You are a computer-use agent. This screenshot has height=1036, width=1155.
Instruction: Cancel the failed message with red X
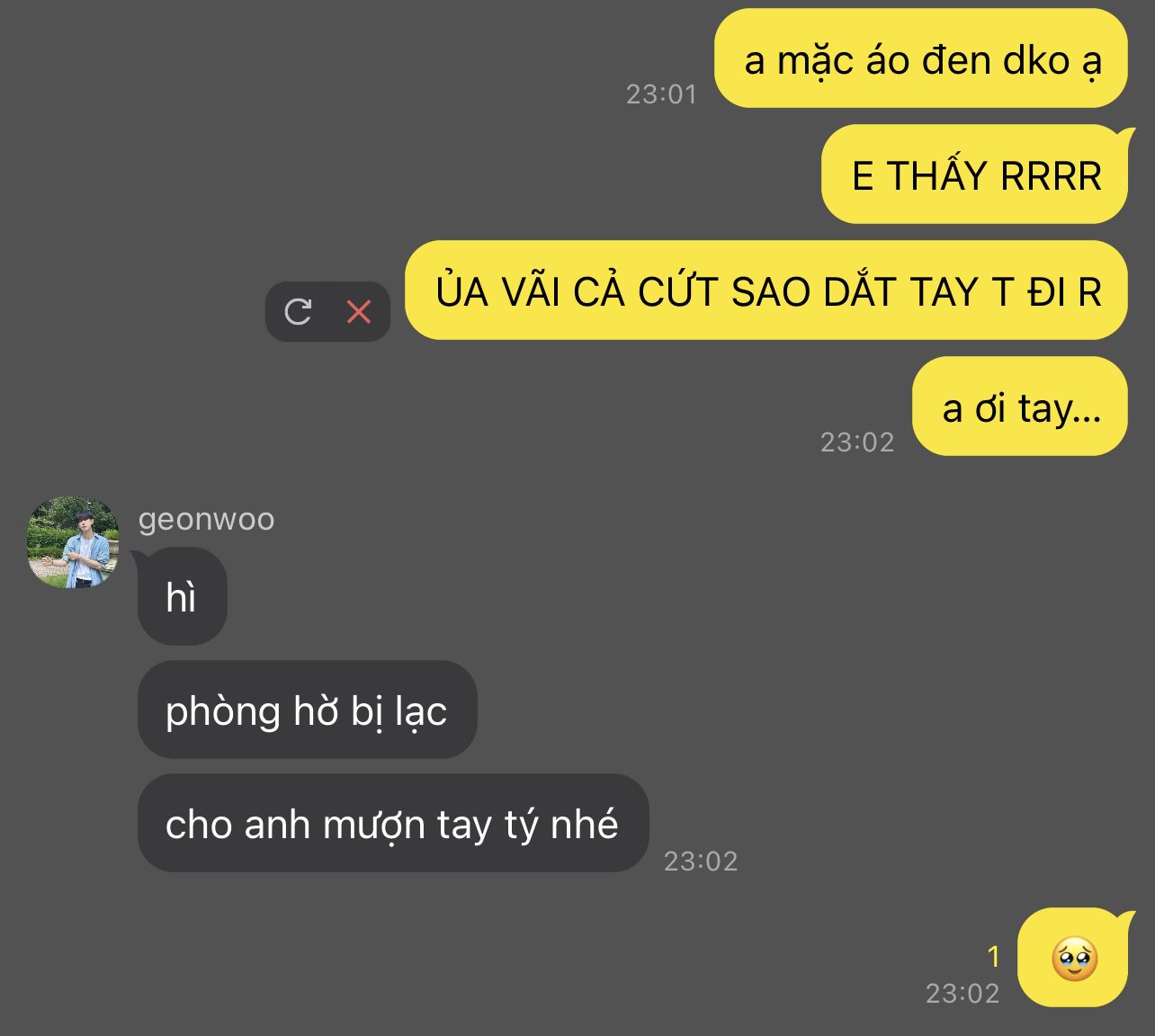pyautogui.click(x=359, y=312)
